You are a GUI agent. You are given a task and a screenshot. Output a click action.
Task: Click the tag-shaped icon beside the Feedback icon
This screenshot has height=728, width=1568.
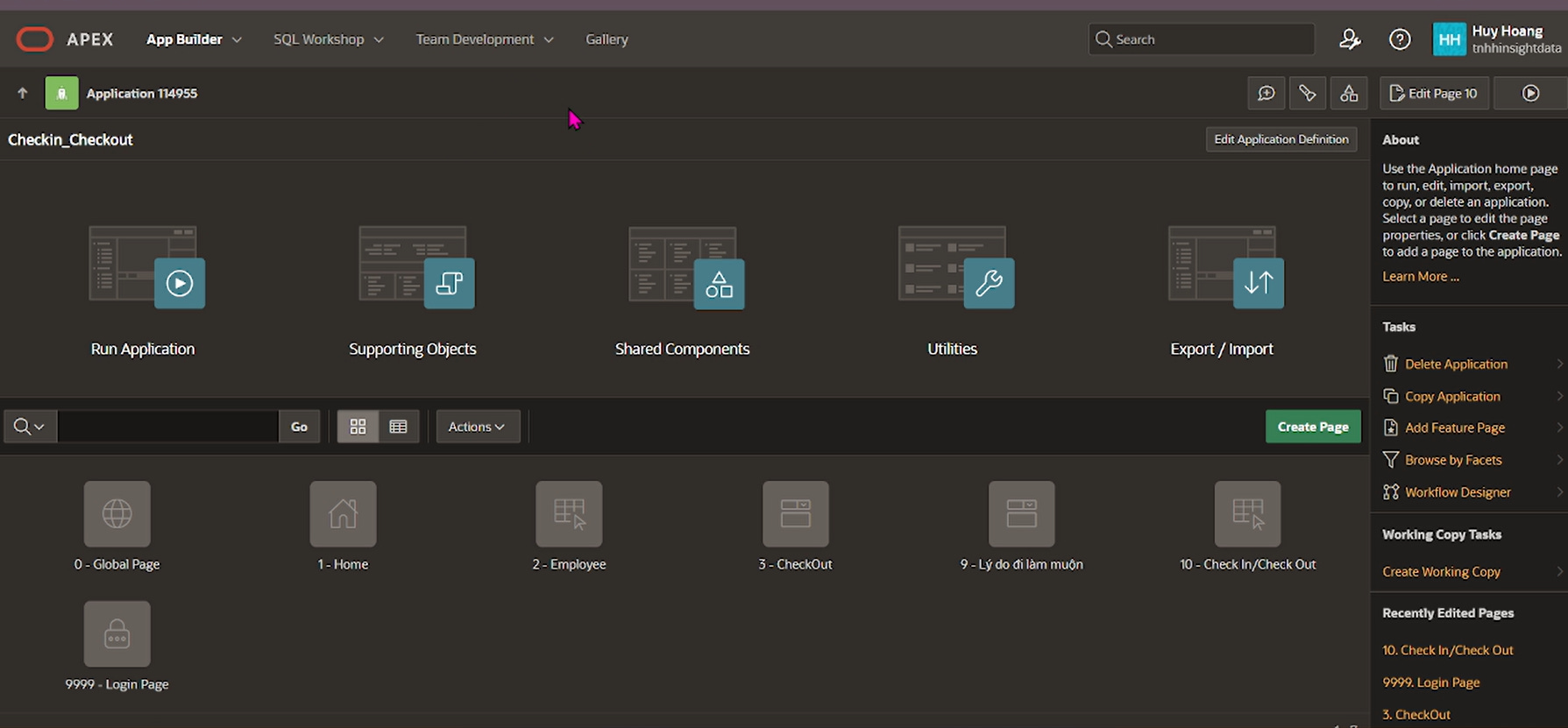pyautogui.click(x=1307, y=93)
